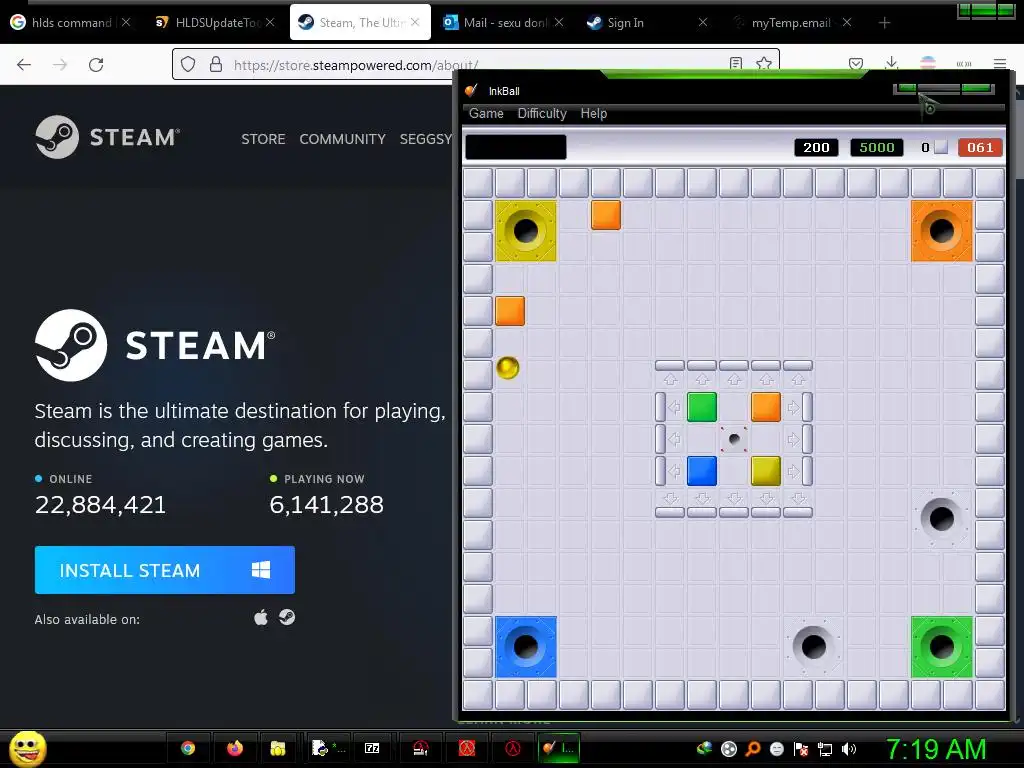Bookmark this page with the star icon

(764, 63)
